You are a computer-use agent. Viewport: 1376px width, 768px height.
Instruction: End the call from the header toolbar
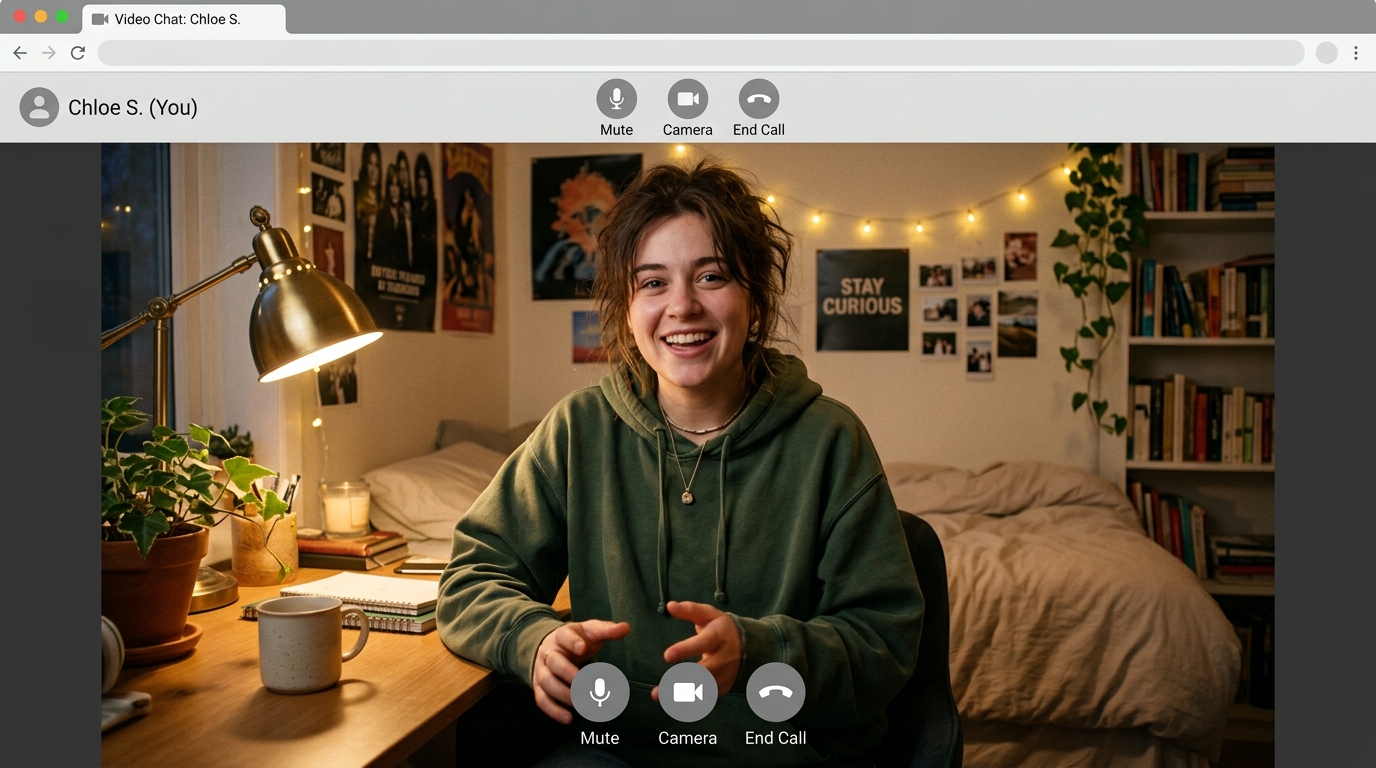[759, 99]
